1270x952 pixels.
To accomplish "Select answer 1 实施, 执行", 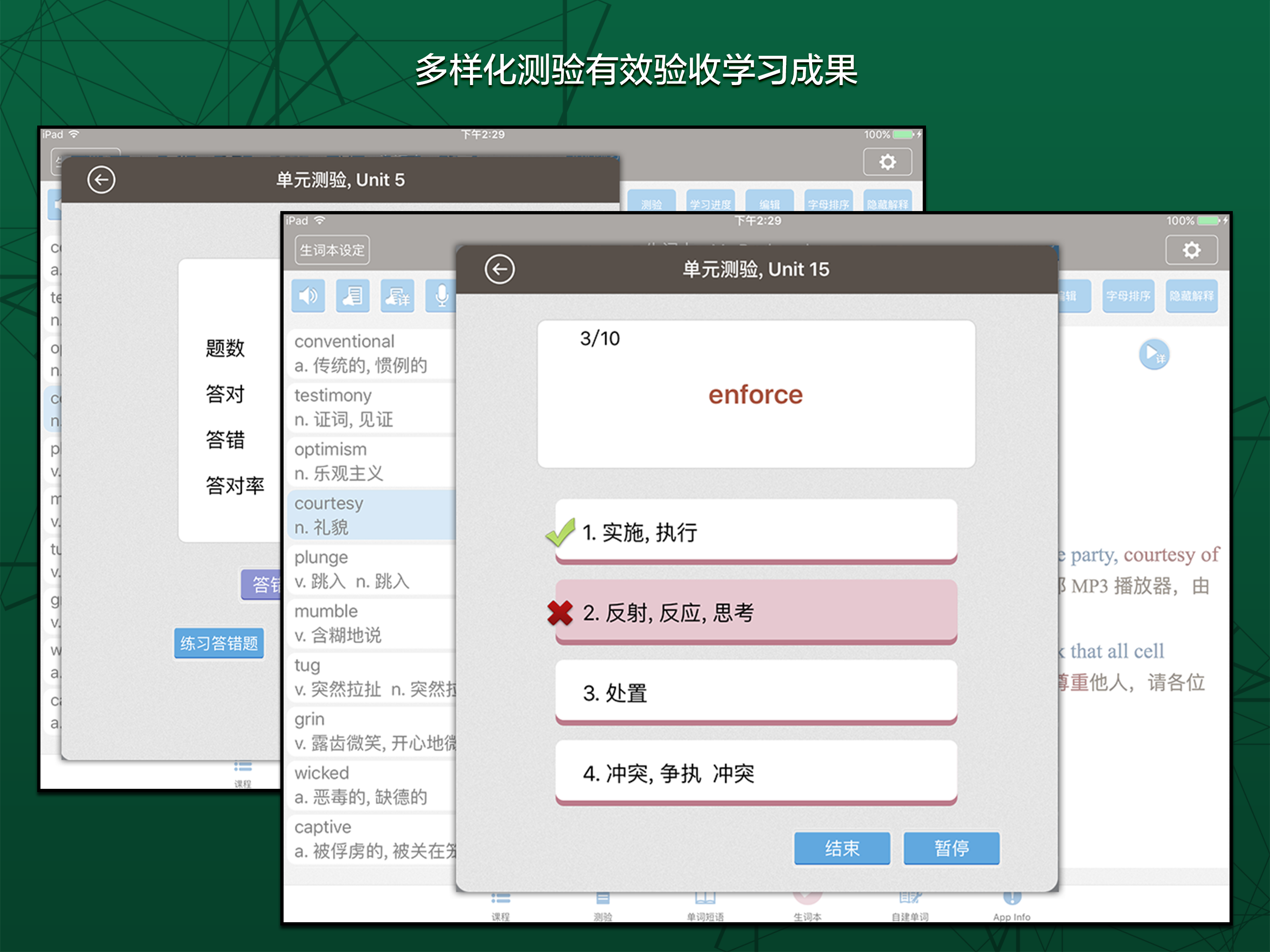I will click(755, 532).
